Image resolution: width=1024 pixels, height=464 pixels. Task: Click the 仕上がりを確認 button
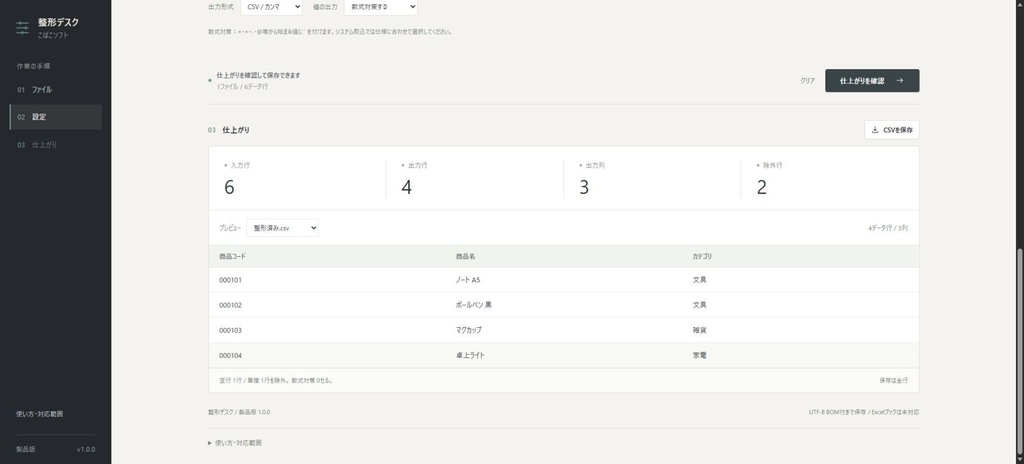pos(872,81)
